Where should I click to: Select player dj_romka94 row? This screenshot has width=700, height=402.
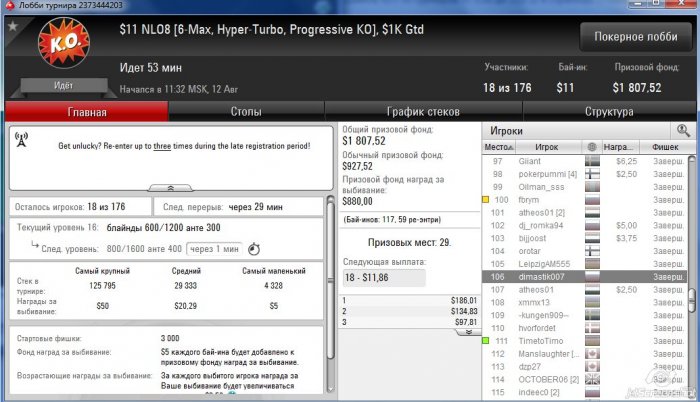(584, 226)
